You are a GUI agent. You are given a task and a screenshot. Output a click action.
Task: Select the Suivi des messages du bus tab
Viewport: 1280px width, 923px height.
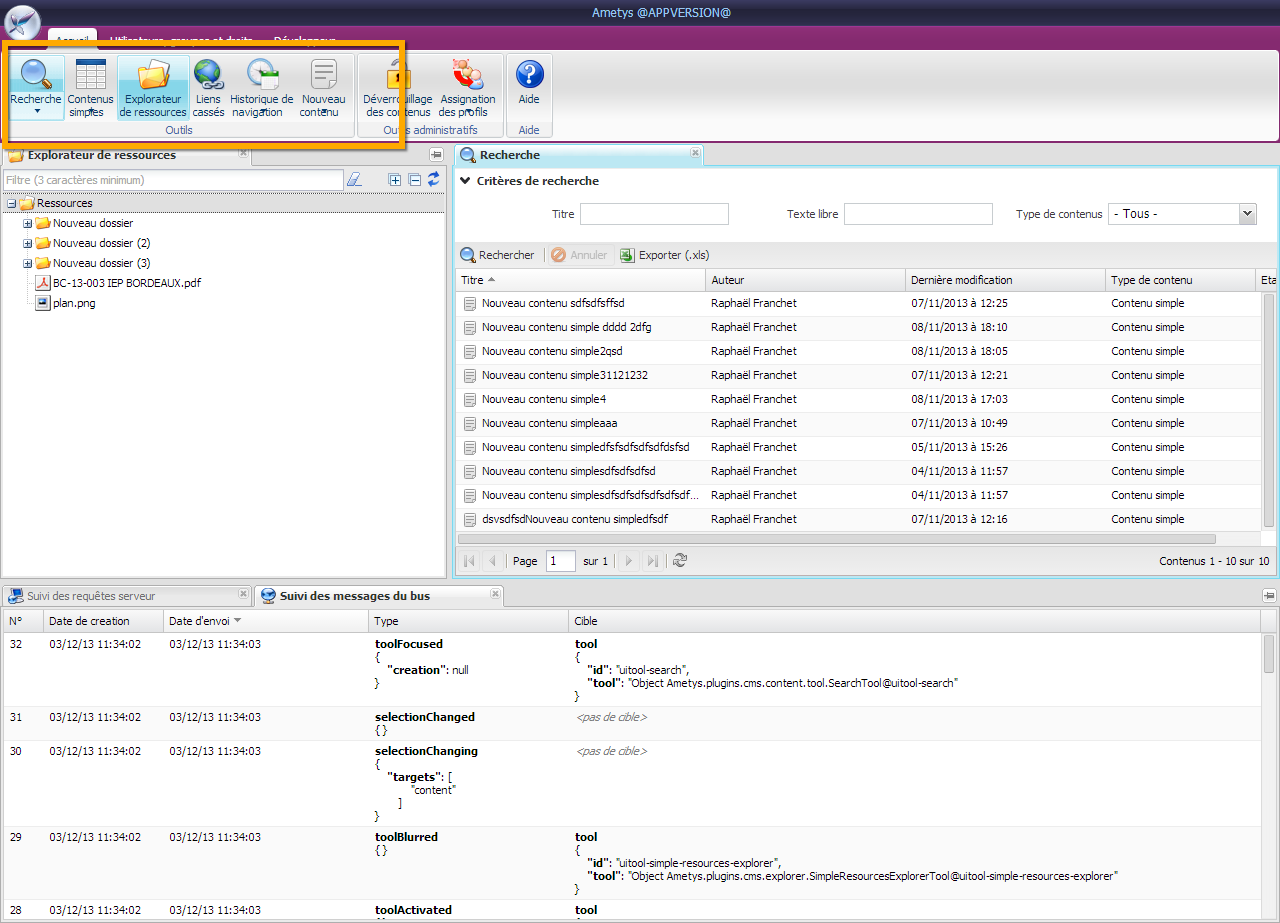354,596
